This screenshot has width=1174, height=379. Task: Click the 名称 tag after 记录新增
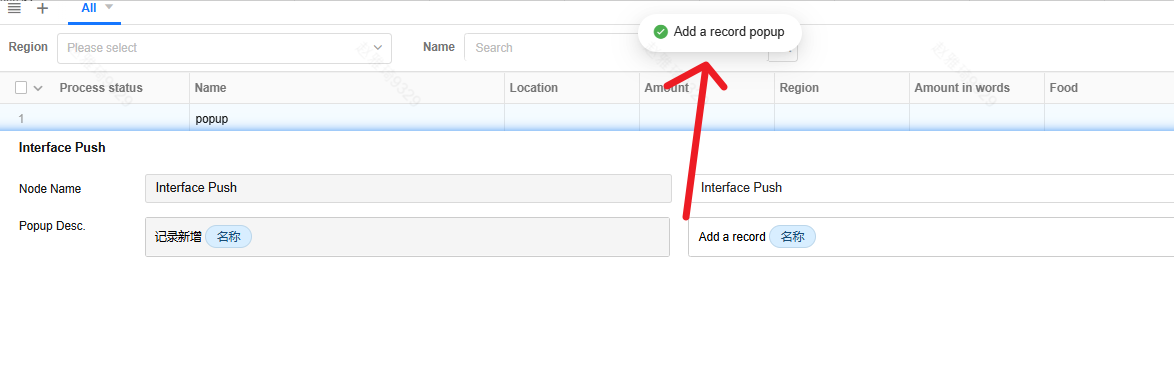tap(228, 237)
